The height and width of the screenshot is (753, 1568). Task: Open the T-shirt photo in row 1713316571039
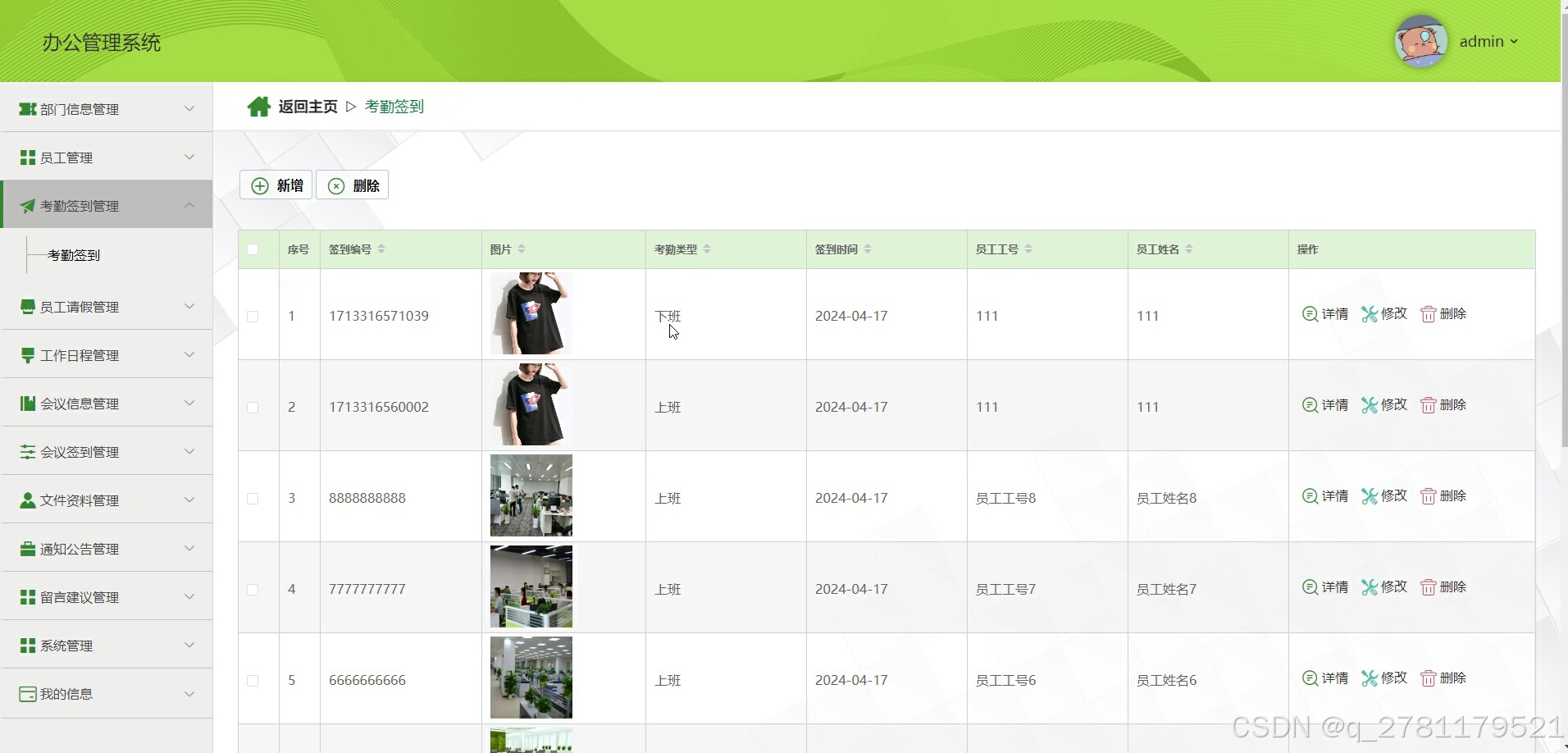531,313
